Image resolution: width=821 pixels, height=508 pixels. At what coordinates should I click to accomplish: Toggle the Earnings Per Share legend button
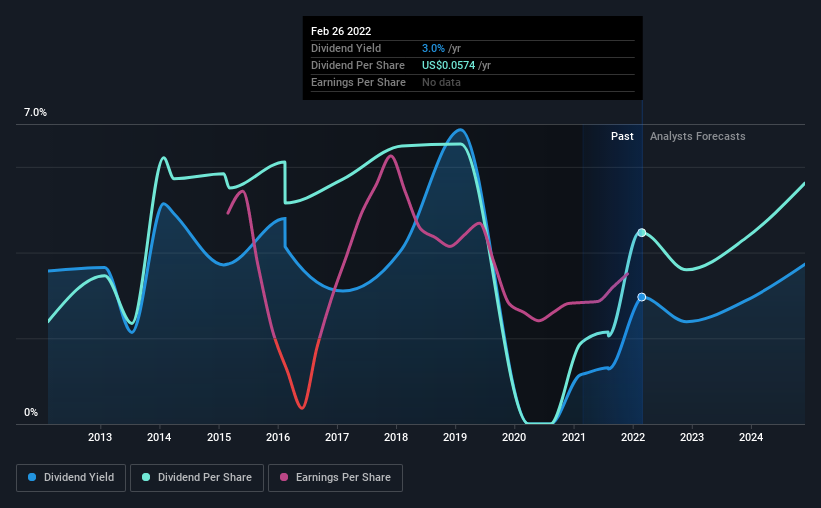coord(336,478)
